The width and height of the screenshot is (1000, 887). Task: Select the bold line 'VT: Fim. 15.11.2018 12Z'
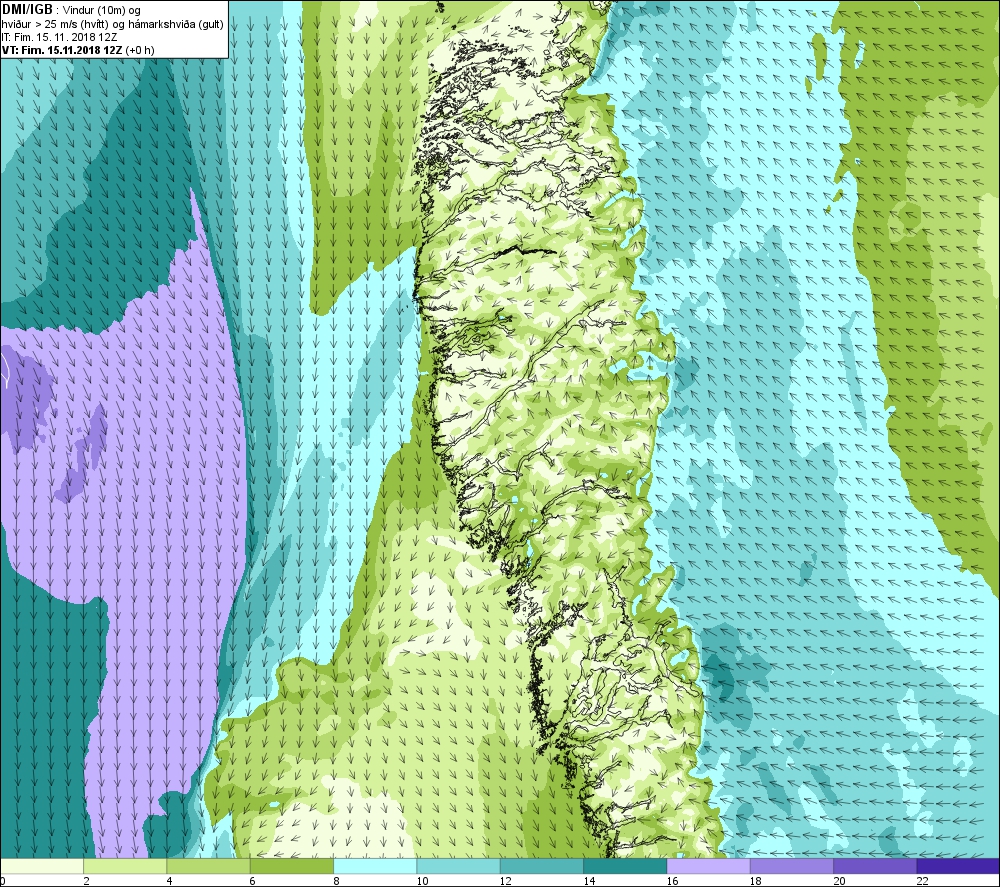[62, 50]
